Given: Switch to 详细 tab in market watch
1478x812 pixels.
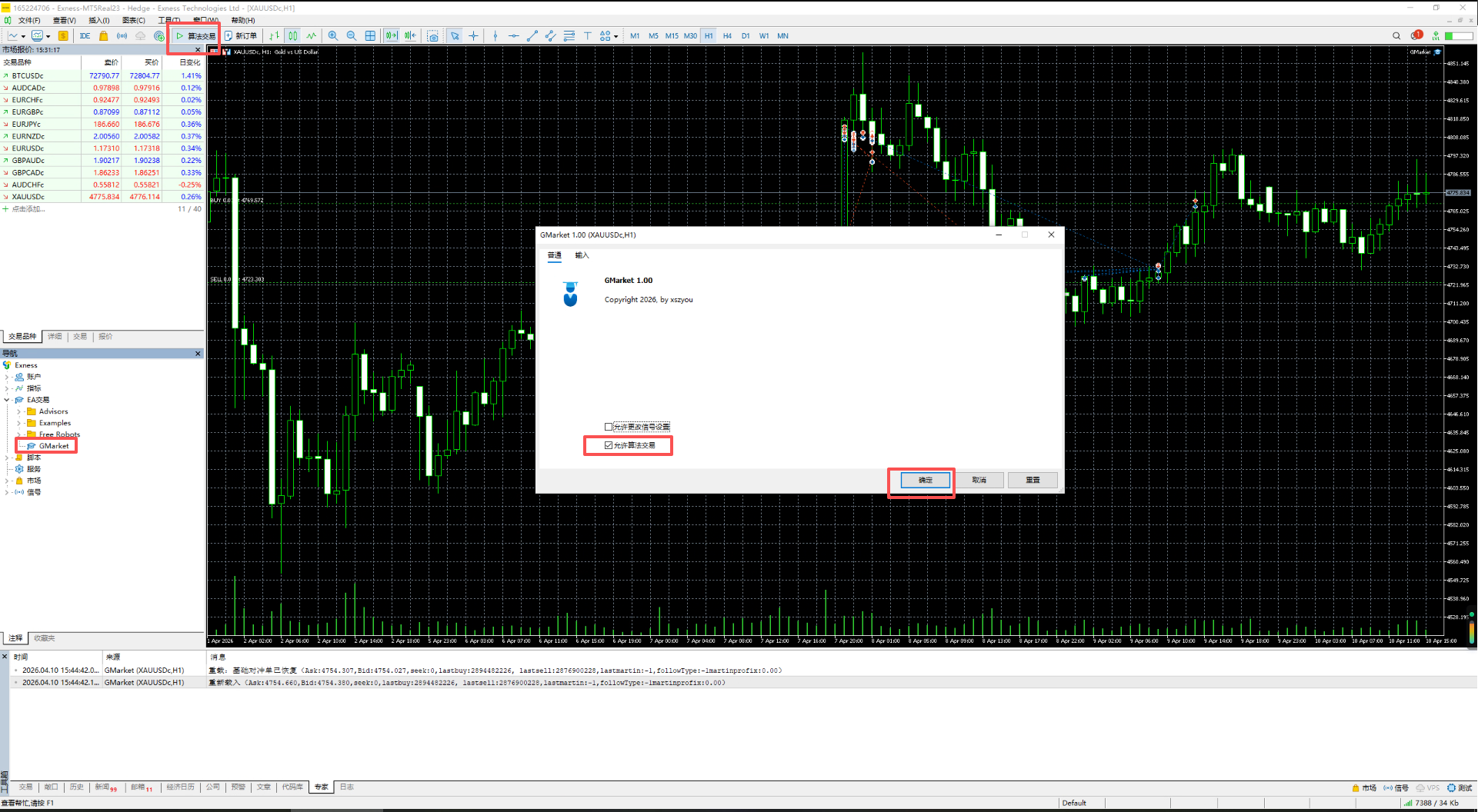Looking at the screenshot, I should [55, 337].
